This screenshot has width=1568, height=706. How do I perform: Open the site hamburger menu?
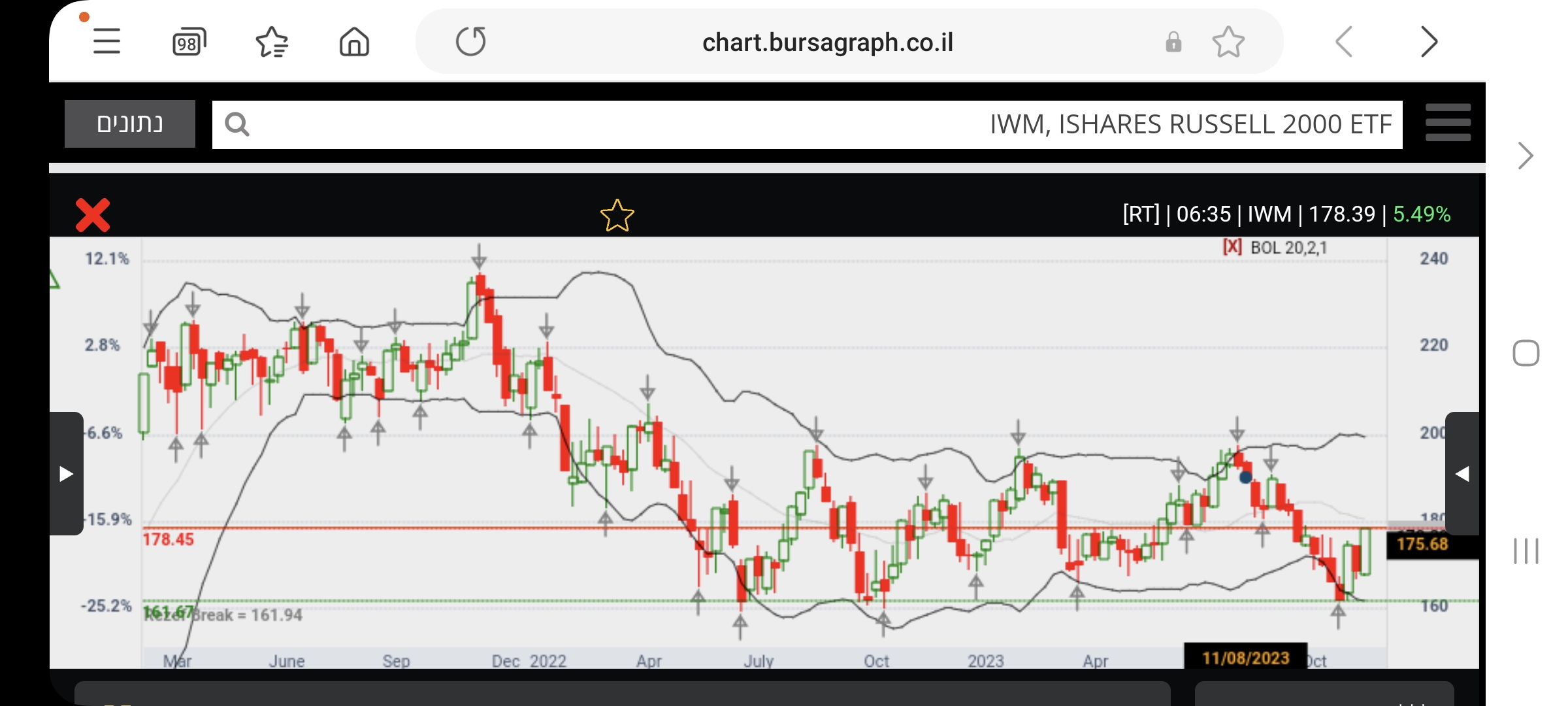[x=1448, y=123]
